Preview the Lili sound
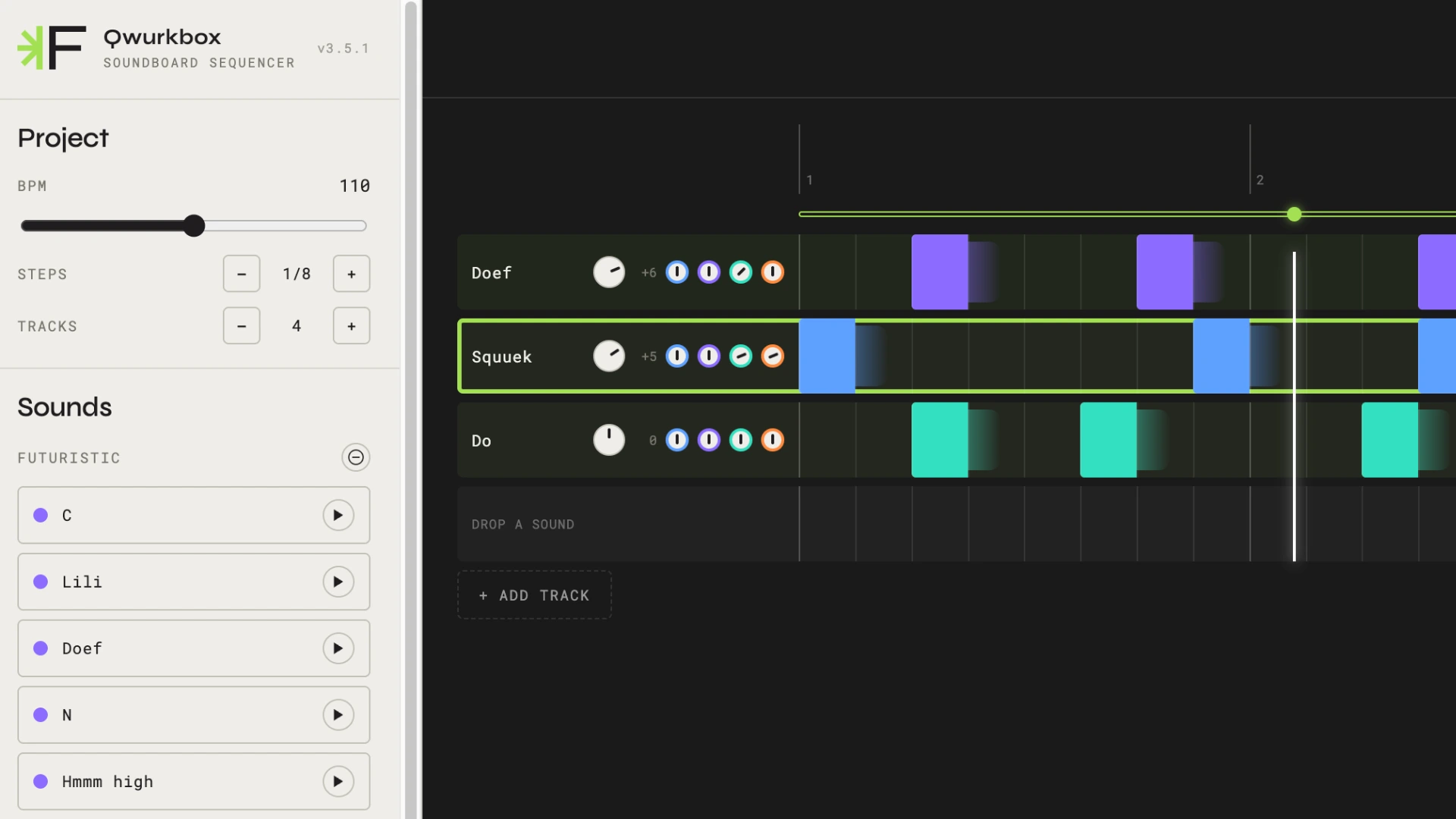Image resolution: width=1456 pixels, height=819 pixels. tap(338, 582)
